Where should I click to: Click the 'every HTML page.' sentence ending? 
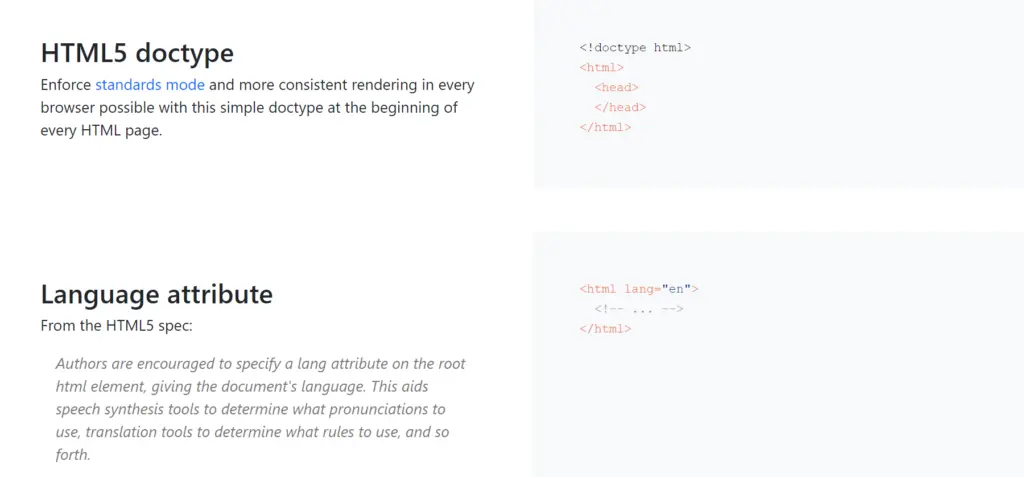pyautogui.click(x=101, y=131)
